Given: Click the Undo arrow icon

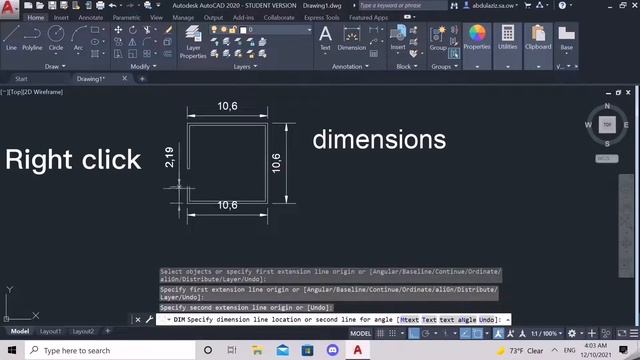Looking at the screenshot, I should click(x=112, y=5).
